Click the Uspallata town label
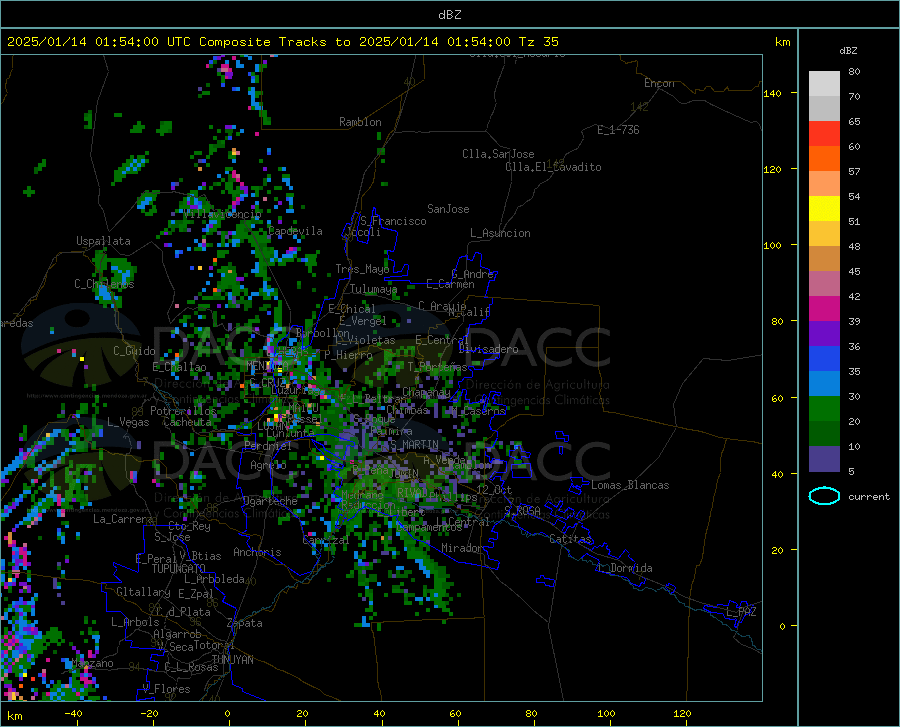Image resolution: width=900 pixels, height=727 pixels. coord(103,241)
